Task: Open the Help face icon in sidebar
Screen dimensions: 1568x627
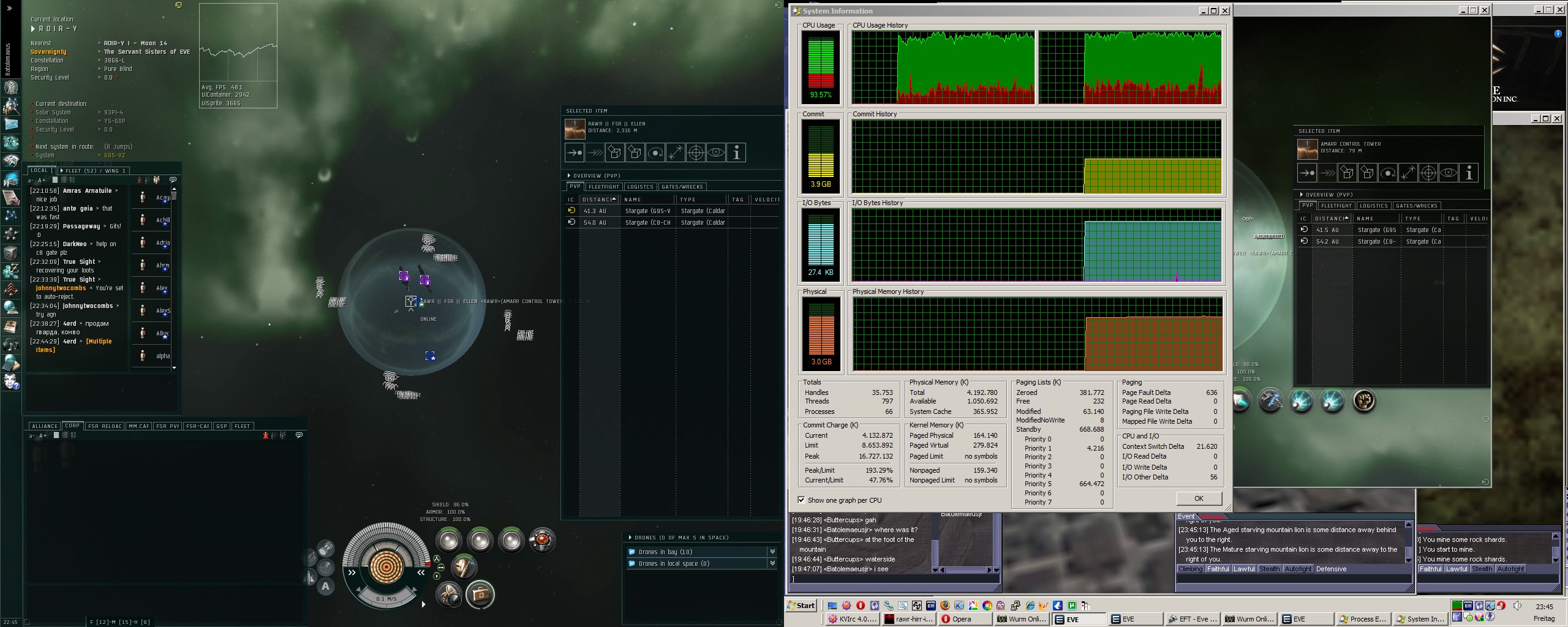Action: coord(11,381)
